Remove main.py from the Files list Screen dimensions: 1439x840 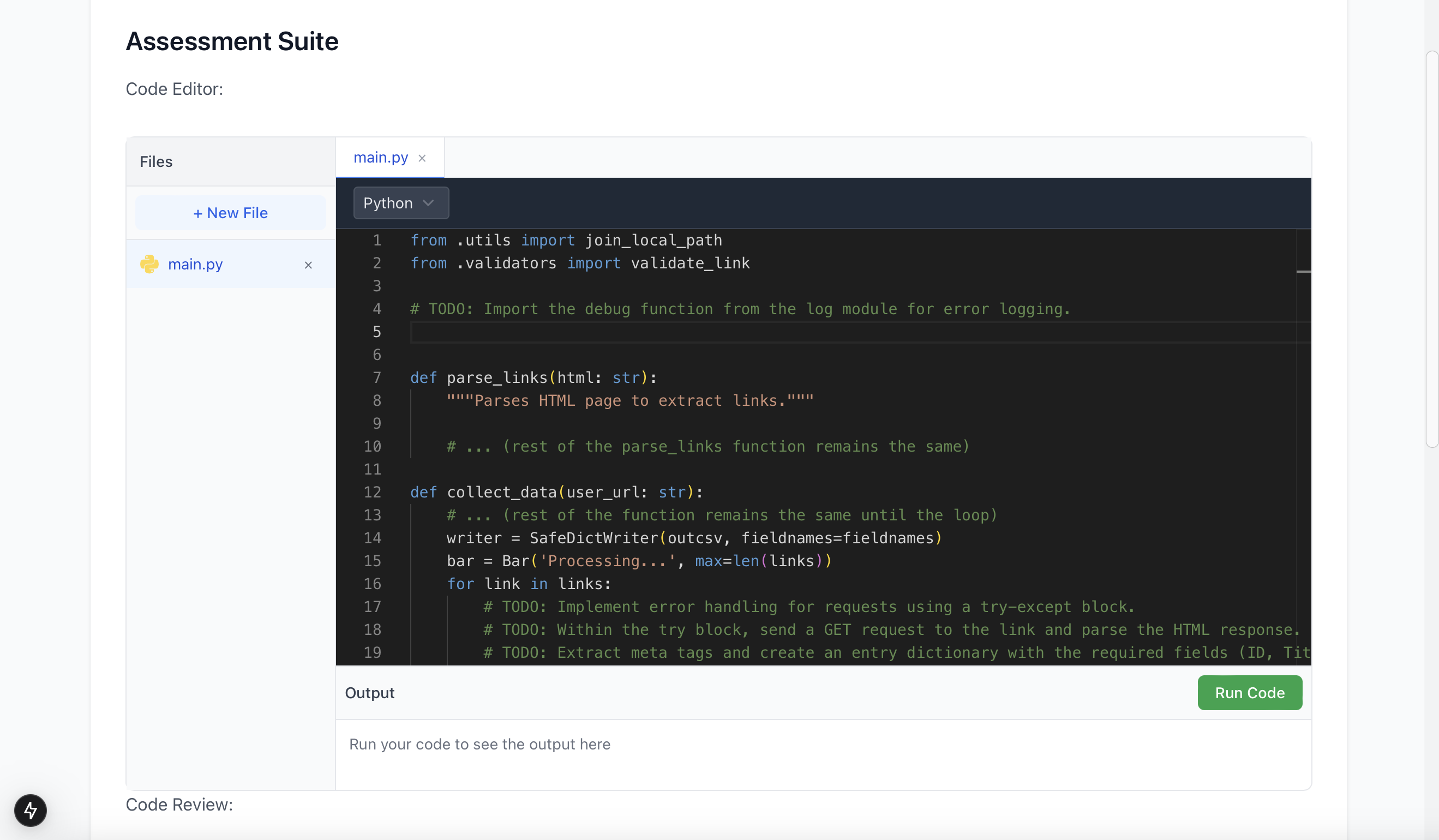point(308,265)
